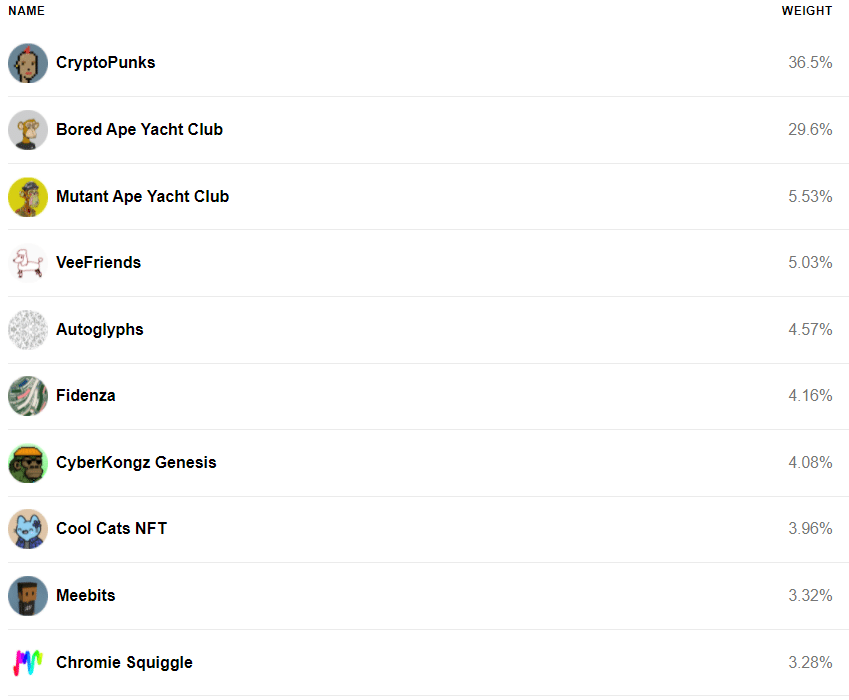Sort by the NAME column header
The width and height of the screenshot is (849, 700).
(x=27, y=11)
